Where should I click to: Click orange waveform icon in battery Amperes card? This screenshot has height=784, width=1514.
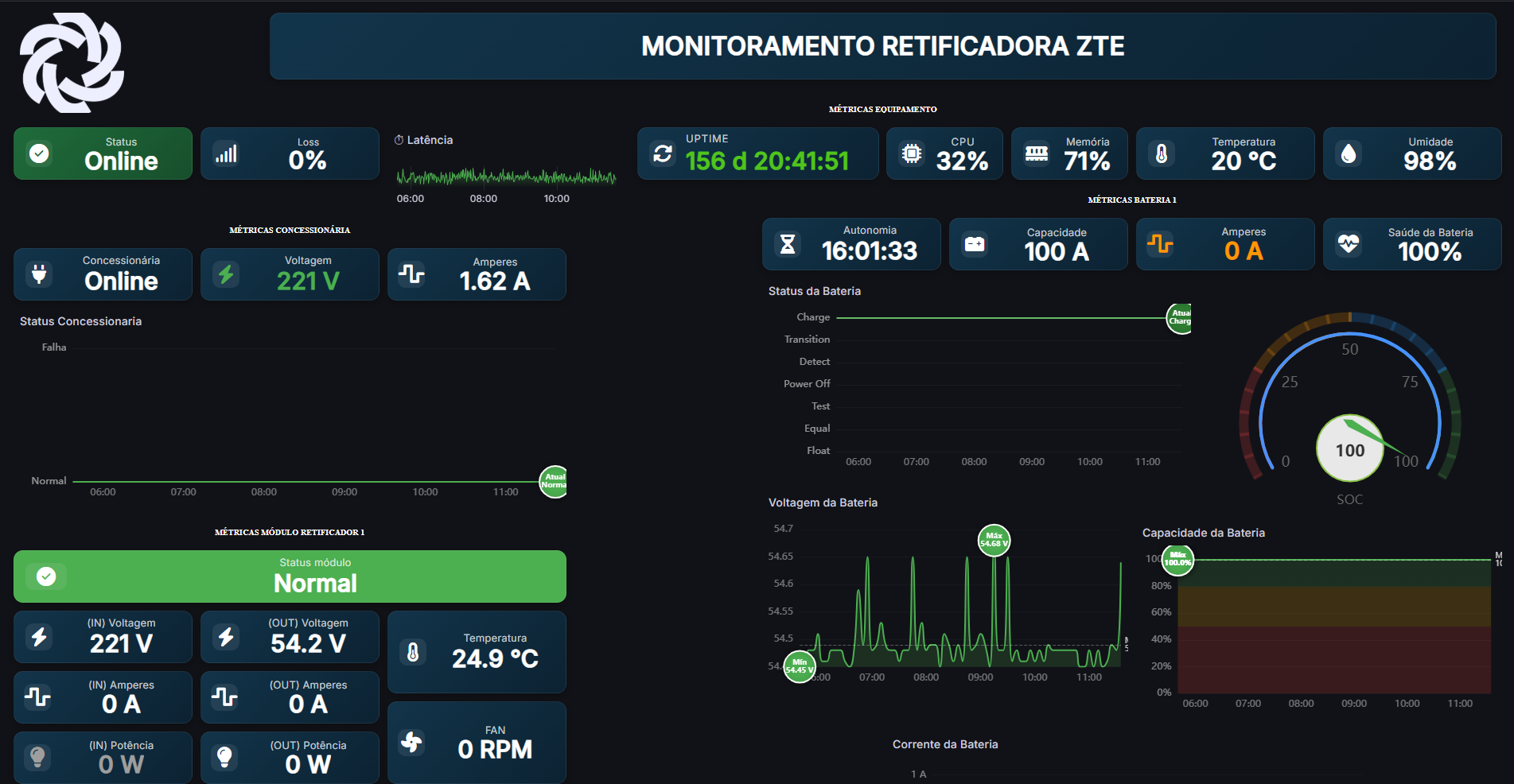click(x=1161, y=244)
